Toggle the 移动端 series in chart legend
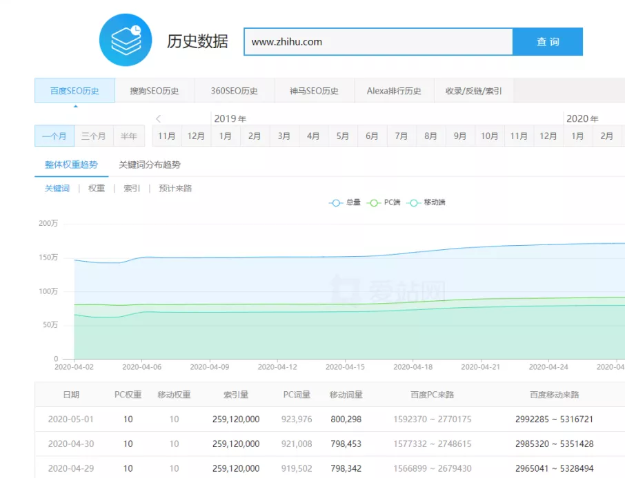 (x=426, y=202)
